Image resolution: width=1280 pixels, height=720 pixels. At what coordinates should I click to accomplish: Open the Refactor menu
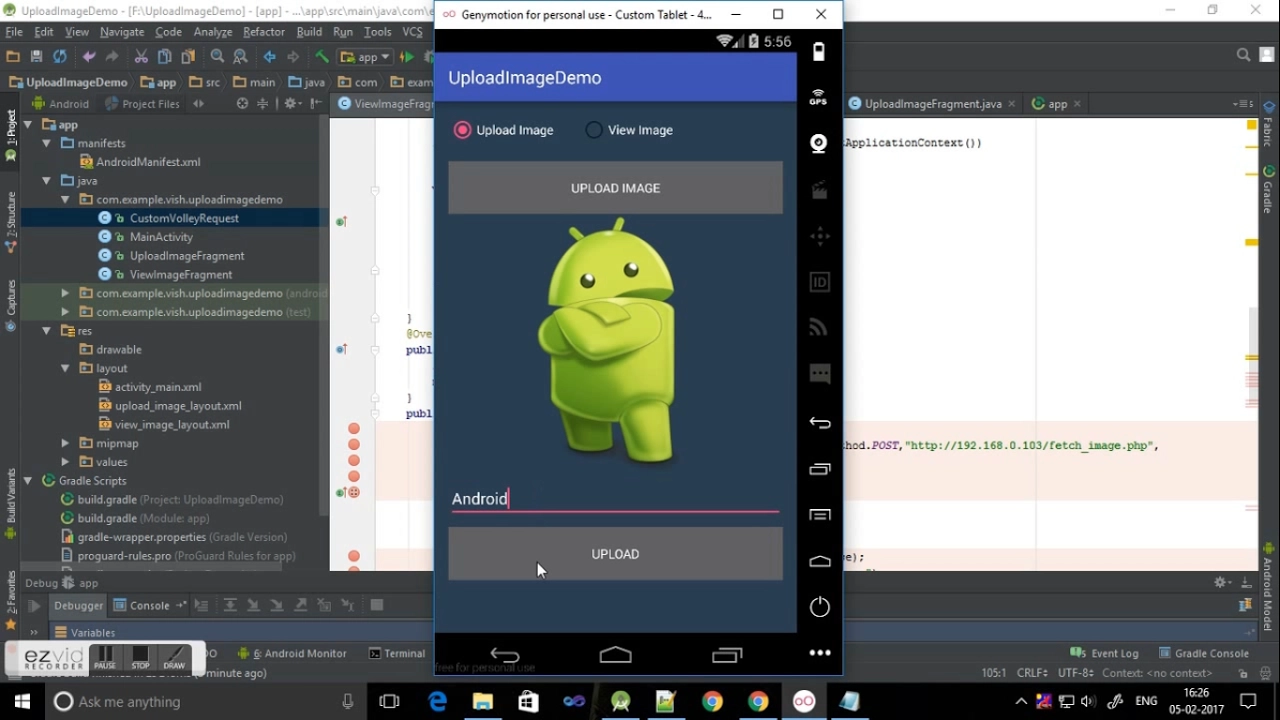[264, 32]
